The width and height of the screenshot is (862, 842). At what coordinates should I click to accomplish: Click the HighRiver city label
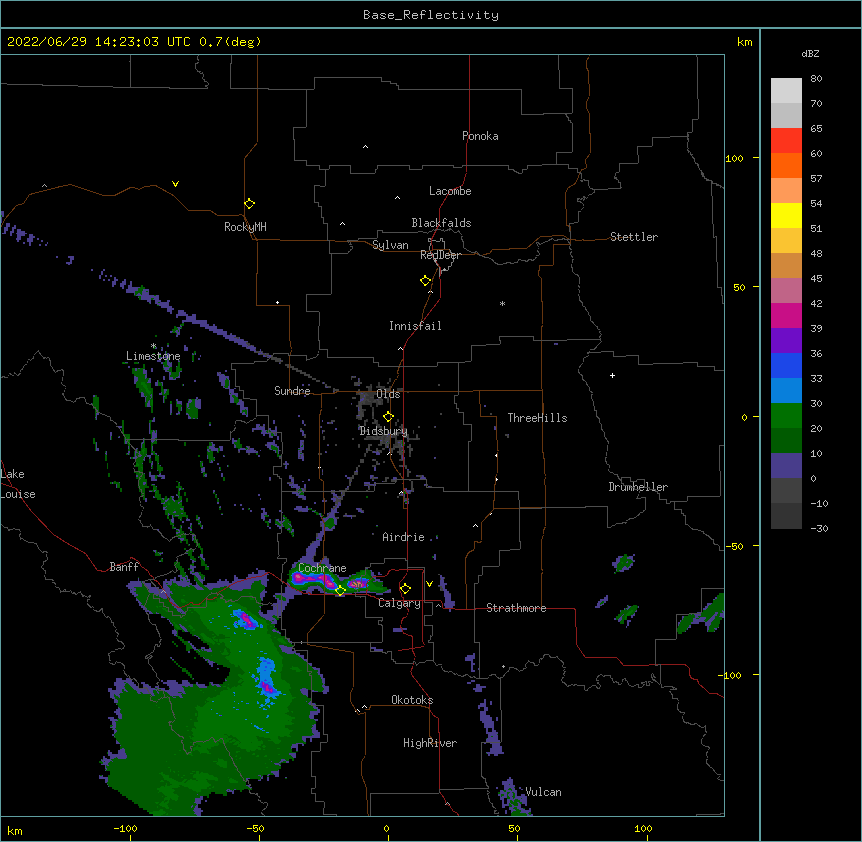430,743
